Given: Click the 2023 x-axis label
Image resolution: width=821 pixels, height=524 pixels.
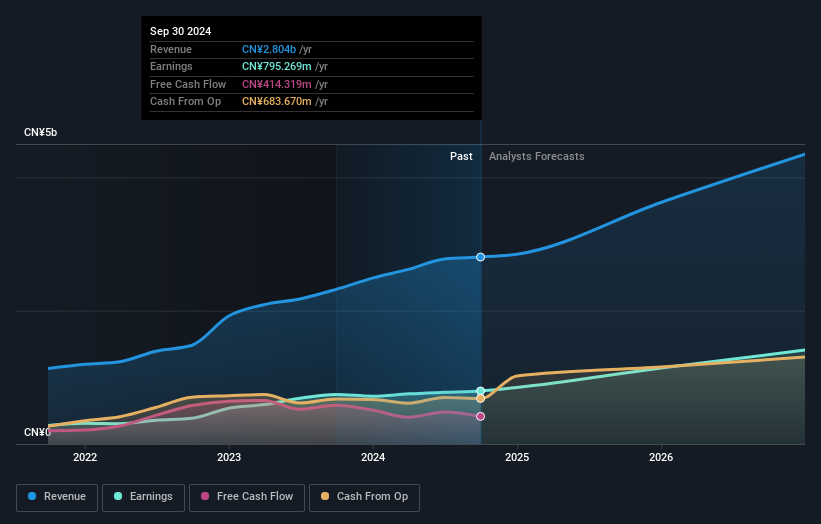Looking at the screenshot, I should click(x=229, y=458).
